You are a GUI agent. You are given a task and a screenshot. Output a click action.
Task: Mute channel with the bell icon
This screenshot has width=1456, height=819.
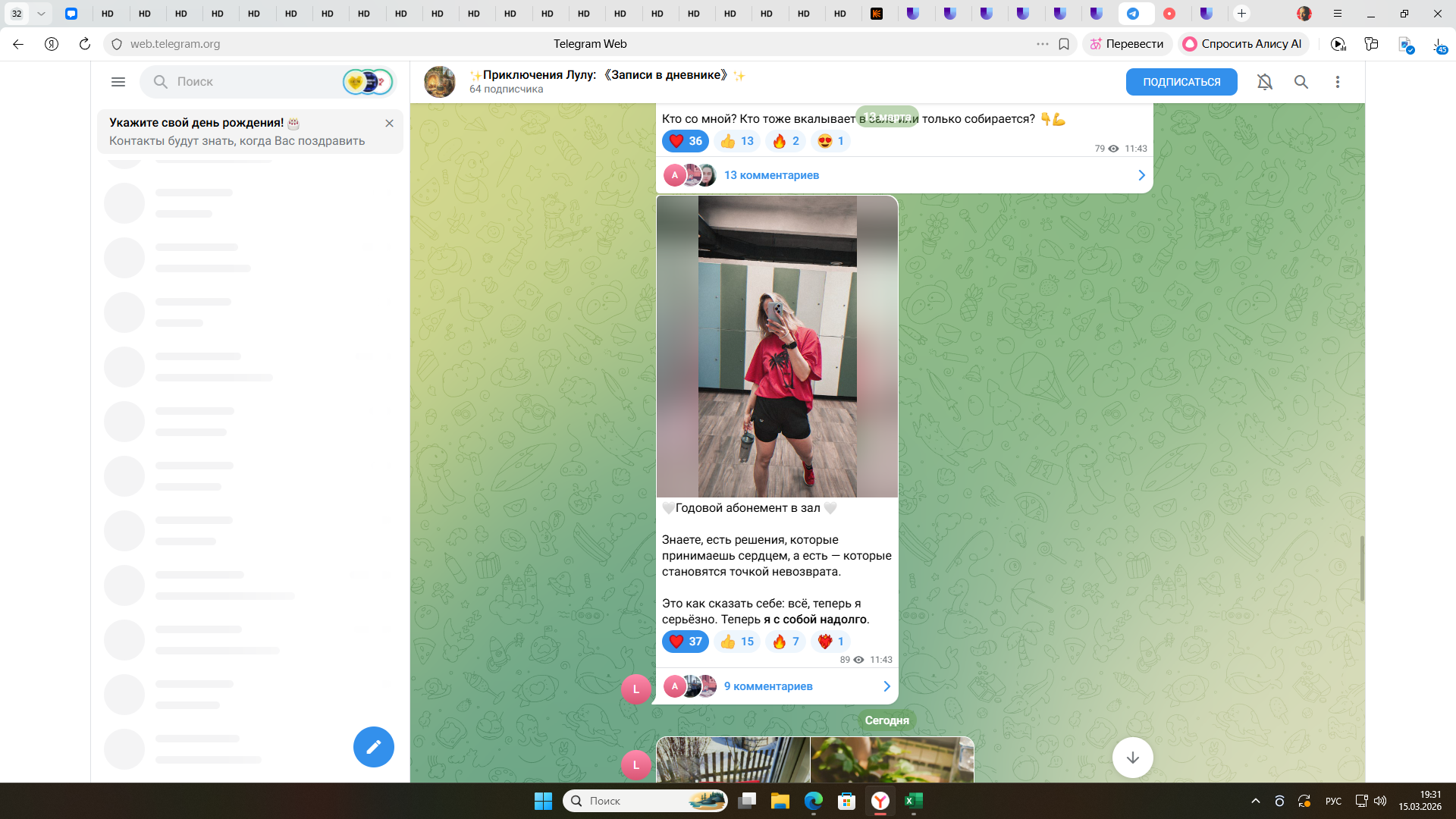tap(1264, 82)
